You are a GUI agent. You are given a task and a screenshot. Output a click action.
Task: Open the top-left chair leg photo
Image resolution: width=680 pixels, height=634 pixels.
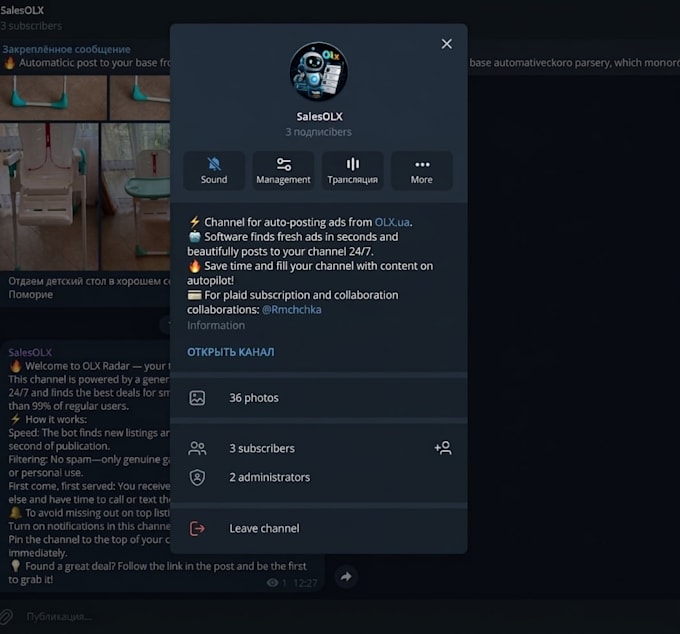pos(53,98)
